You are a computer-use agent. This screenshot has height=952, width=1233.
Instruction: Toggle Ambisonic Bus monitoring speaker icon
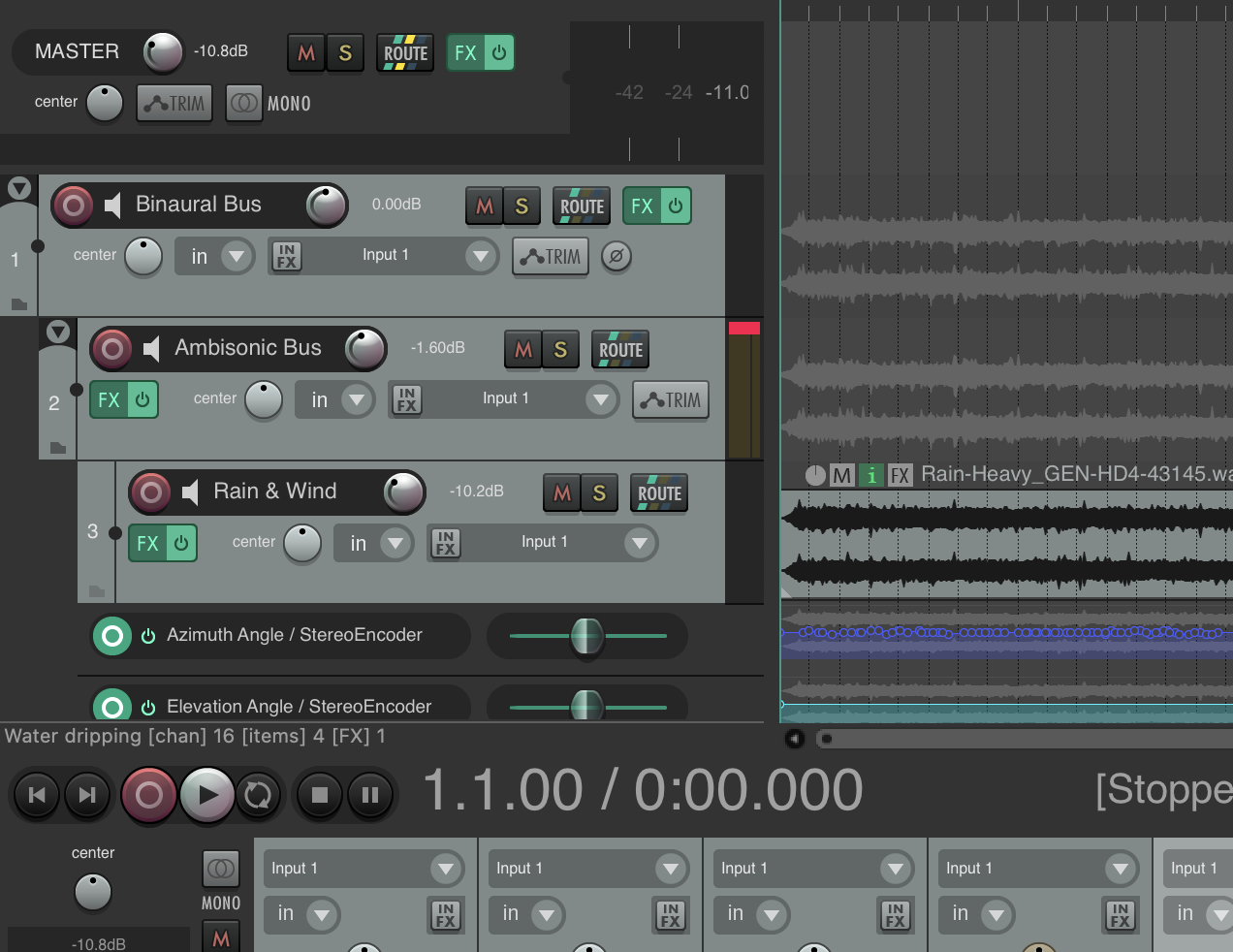click(152, 348)
